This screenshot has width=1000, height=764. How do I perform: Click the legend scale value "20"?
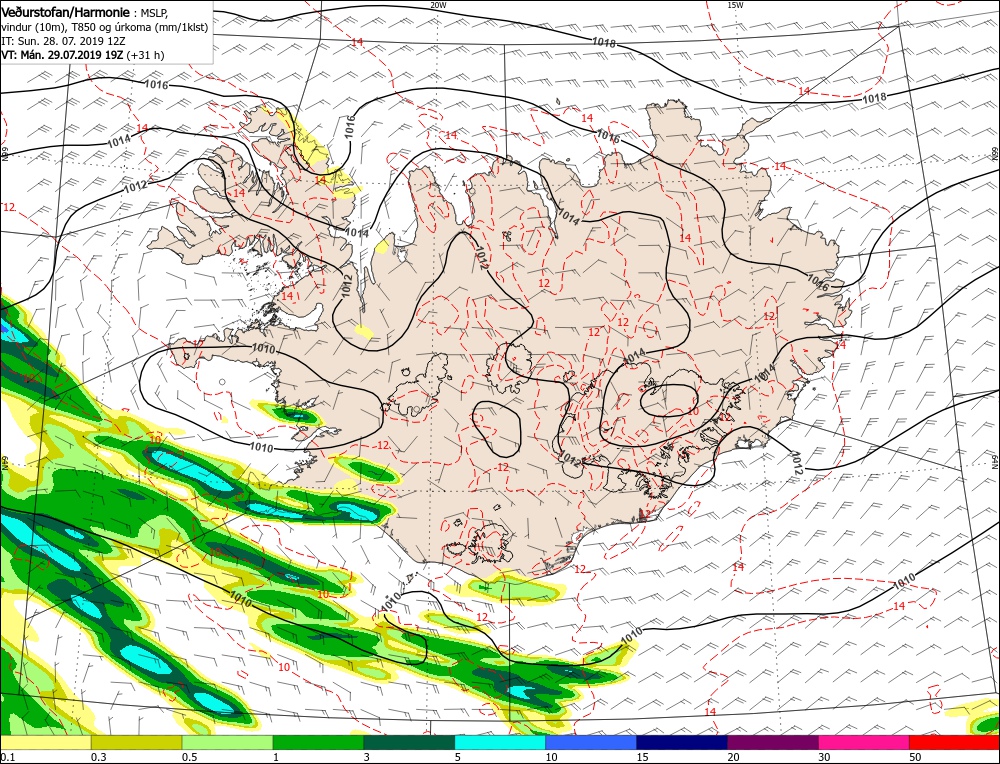click(734, 757)
